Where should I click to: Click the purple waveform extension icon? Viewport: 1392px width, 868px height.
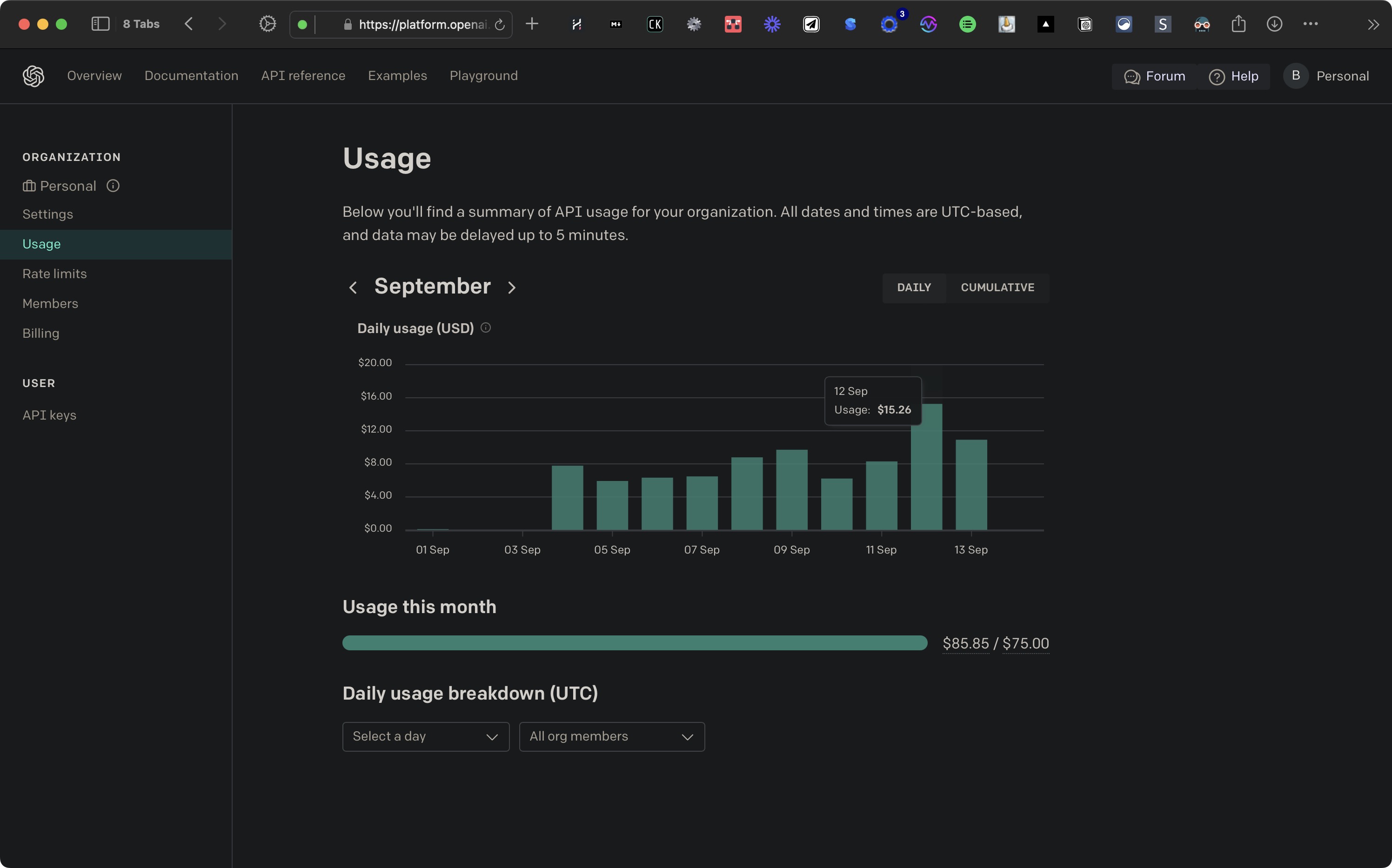coord(928,24)
